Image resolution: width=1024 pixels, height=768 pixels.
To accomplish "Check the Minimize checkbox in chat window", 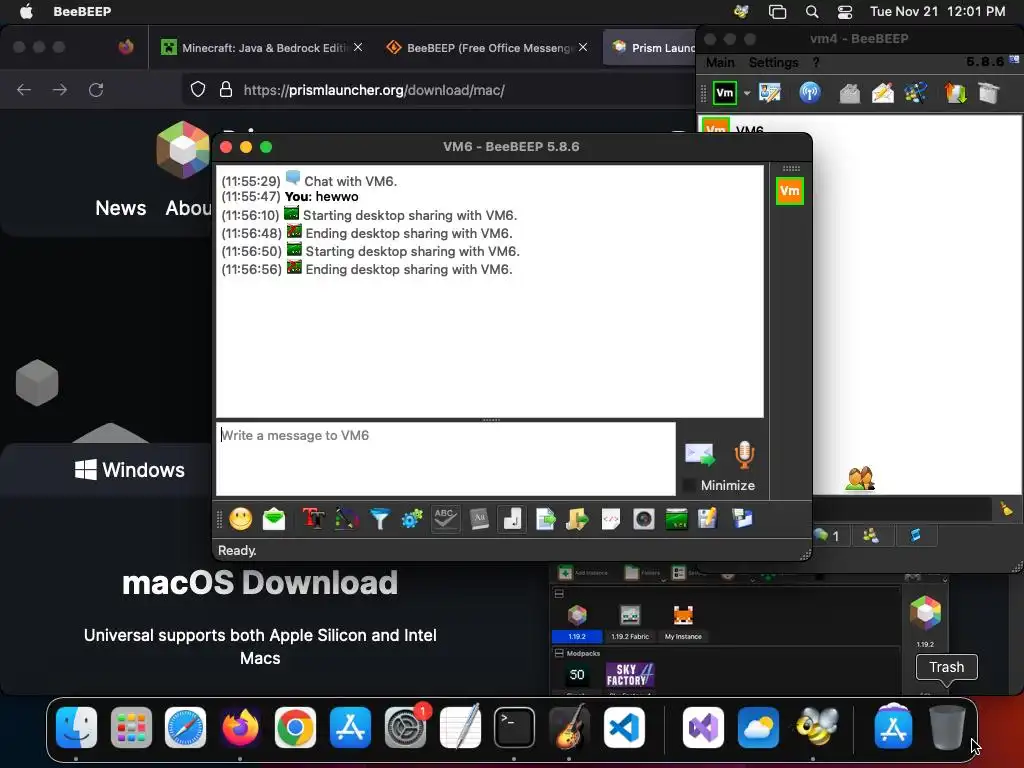I will click(x=688, y=485).
